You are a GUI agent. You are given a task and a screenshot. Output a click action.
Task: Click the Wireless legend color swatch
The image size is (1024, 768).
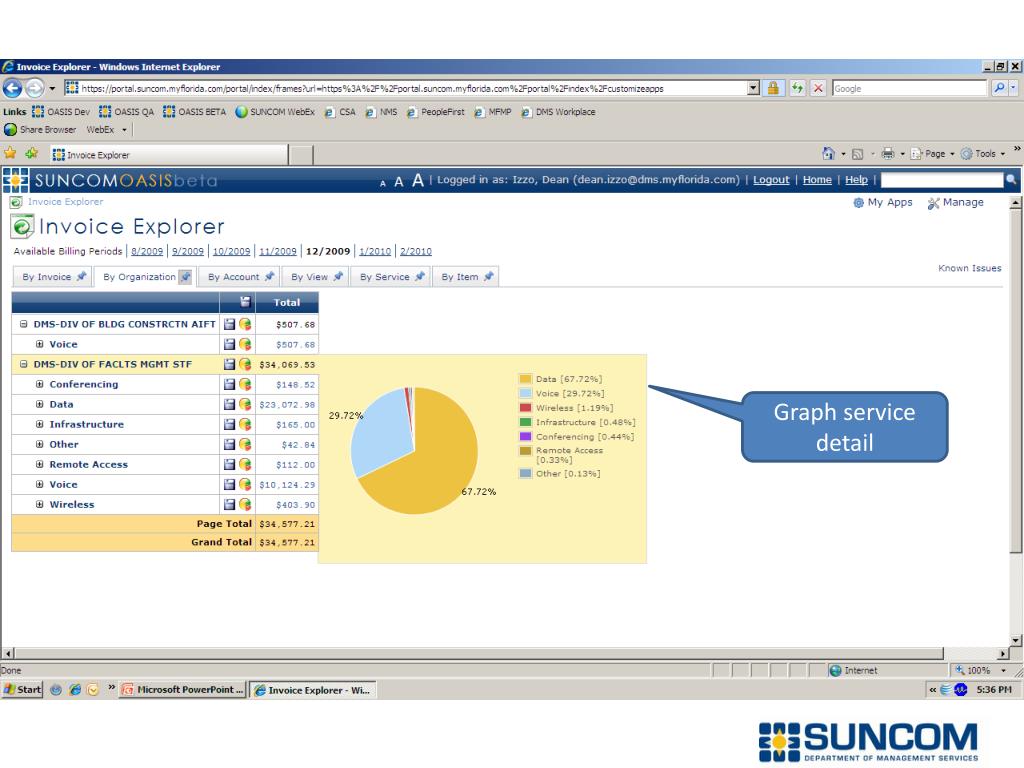pyautogui.click(x=525, y=408)
